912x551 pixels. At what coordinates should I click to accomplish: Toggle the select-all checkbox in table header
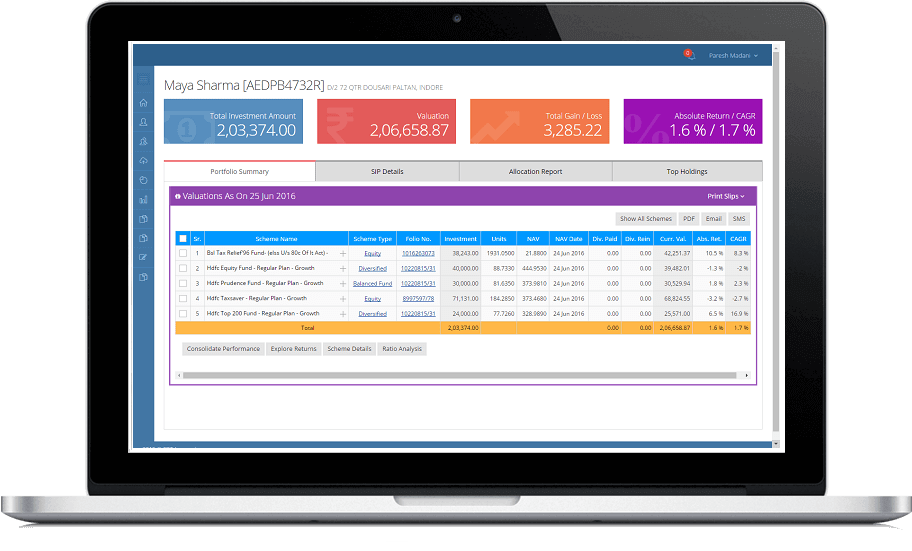[x=182, y=239]
